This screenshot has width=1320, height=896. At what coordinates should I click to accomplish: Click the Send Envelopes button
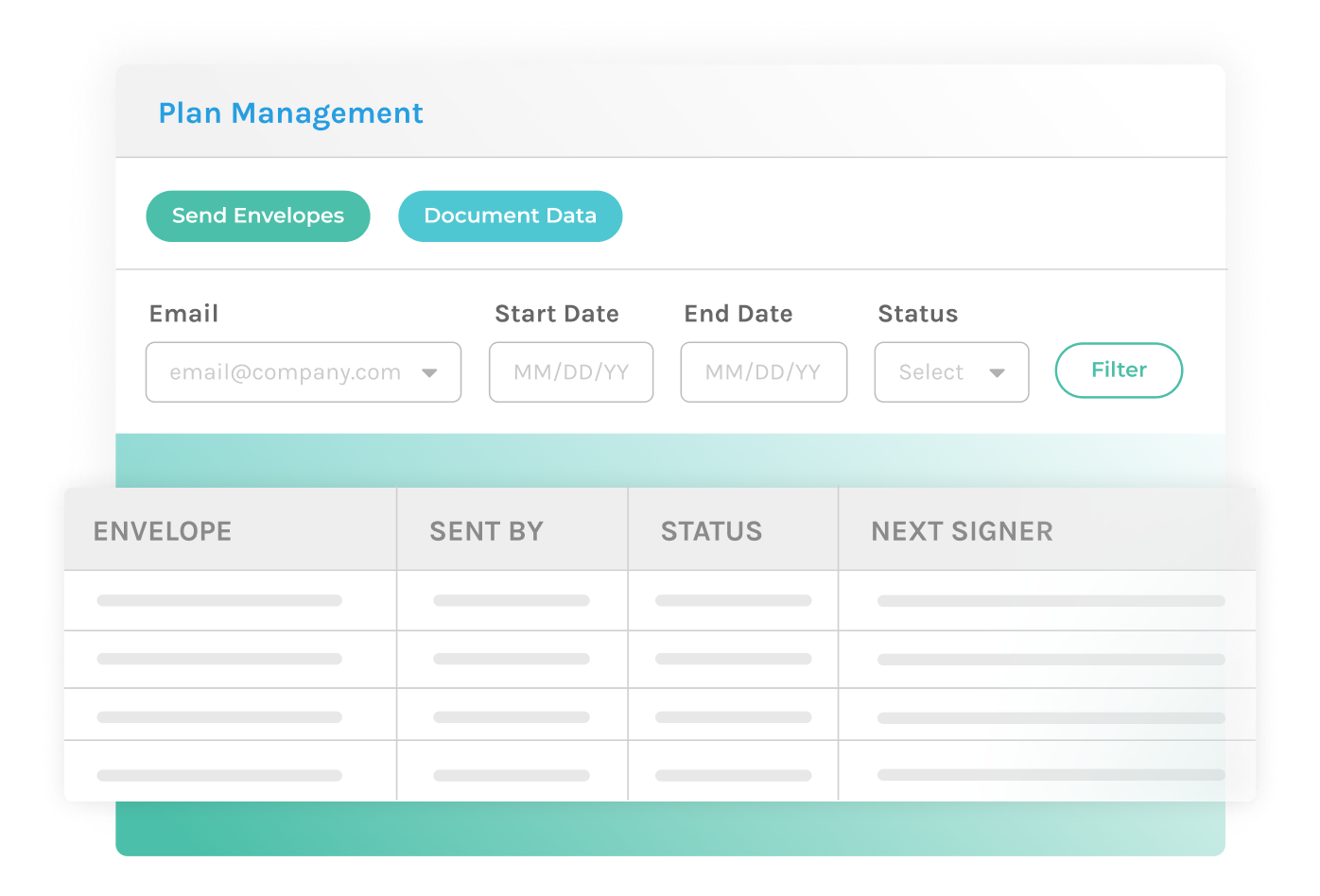pyautogui.click(x=257, y=215)
